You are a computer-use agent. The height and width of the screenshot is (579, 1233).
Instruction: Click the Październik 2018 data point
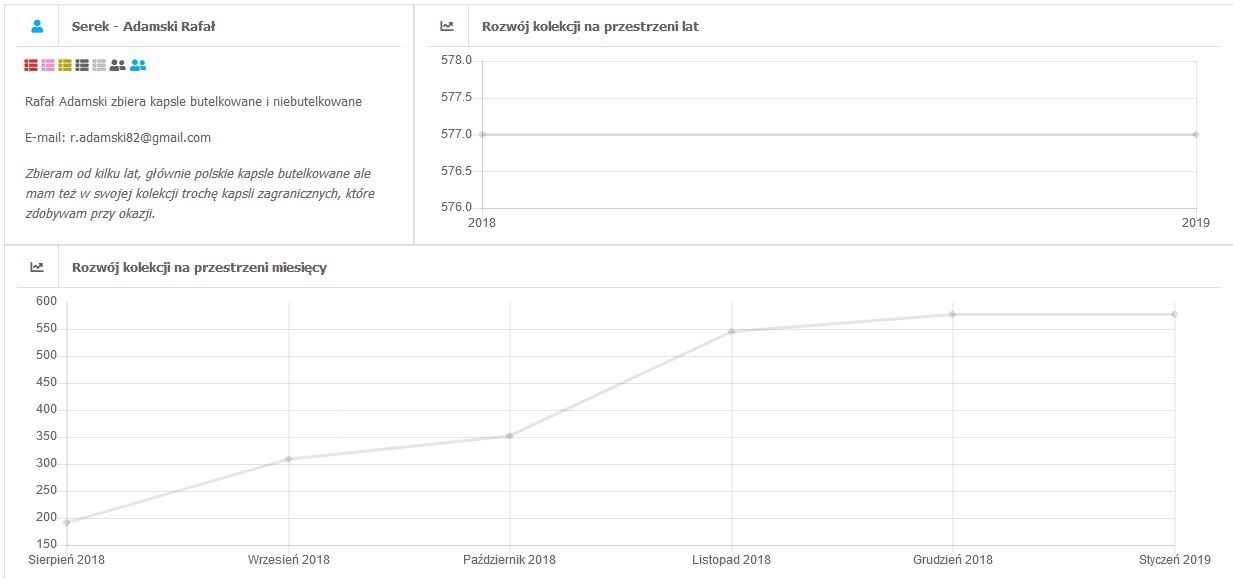[x=510, y=436]
